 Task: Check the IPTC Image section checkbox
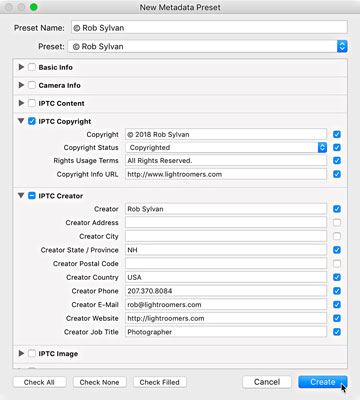32,353
